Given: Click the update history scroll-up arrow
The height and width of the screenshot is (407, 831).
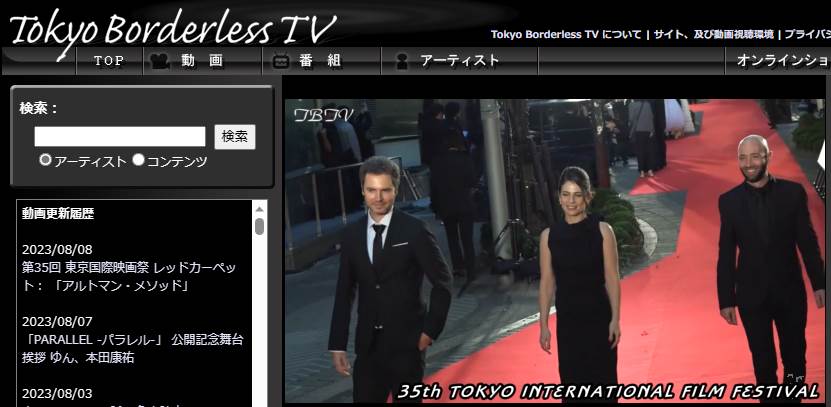Looking at the screenshot, I should [x=259, y=209].
